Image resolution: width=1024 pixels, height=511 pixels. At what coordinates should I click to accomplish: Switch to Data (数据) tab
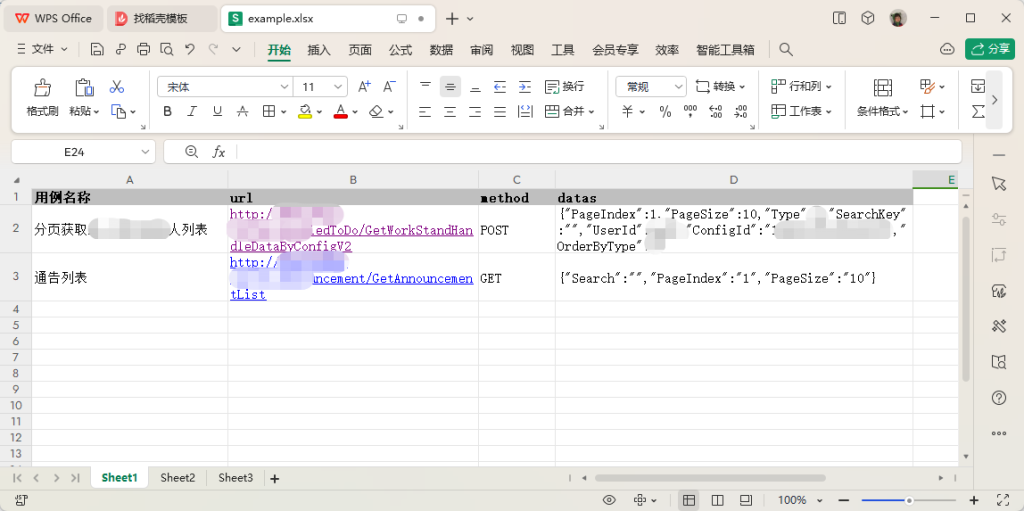441,50
